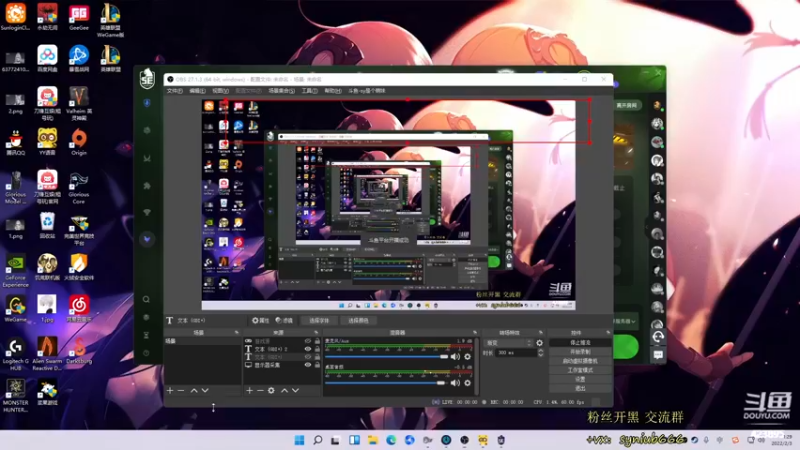Lock the 显示器采集 source
Screen dimensions: 800x450
point(317,365)
